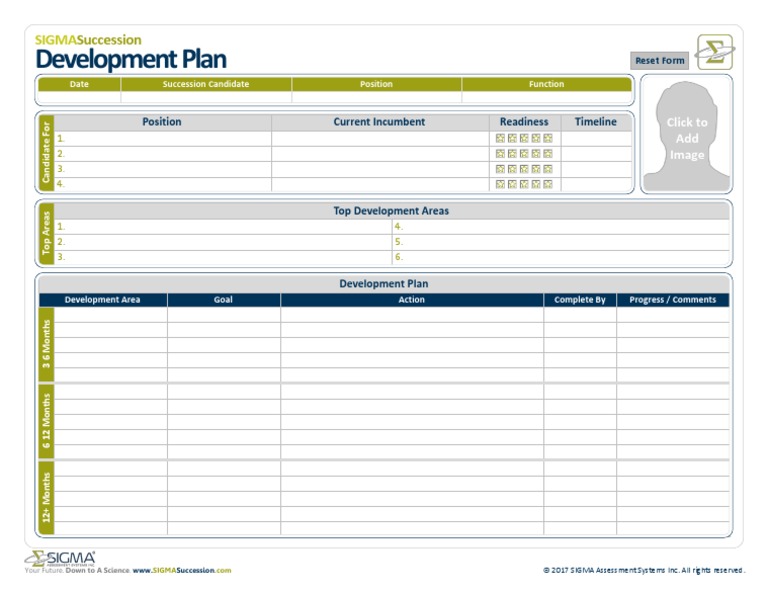Click first Development Area cell in 3-6 Months
The image size is (768, 594).
(111, 314)
